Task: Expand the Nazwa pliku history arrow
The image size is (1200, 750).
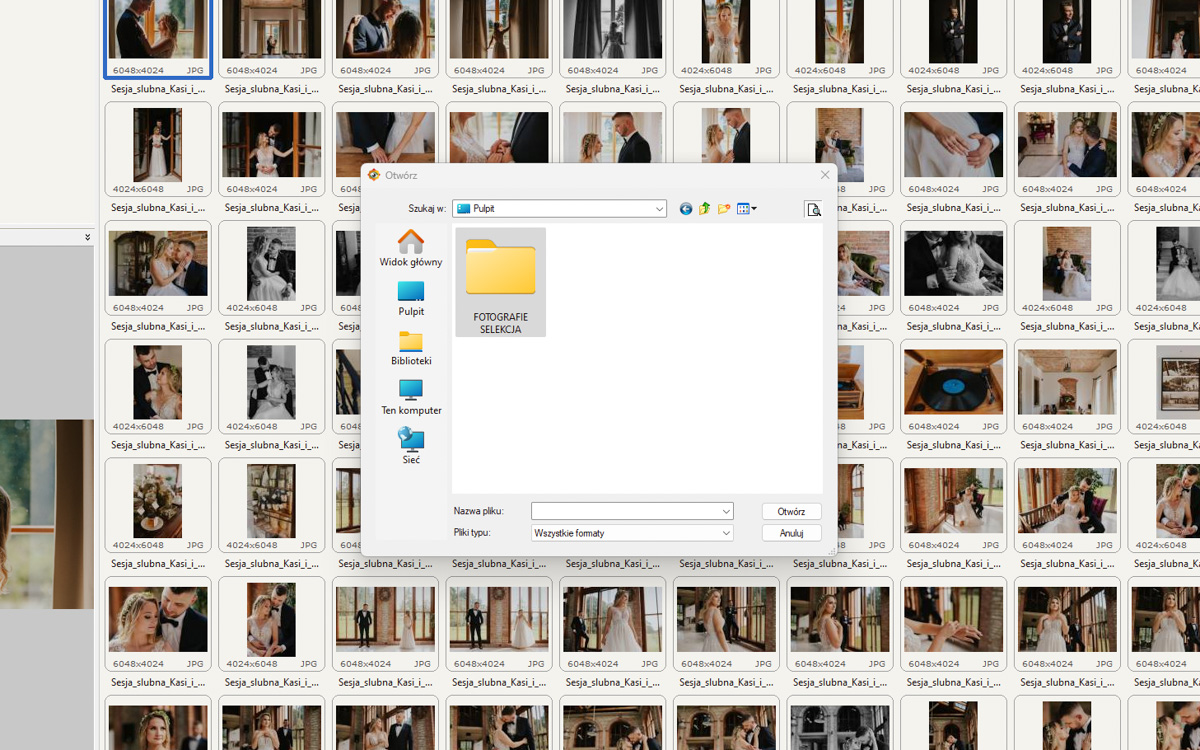Action: point(726,511)
